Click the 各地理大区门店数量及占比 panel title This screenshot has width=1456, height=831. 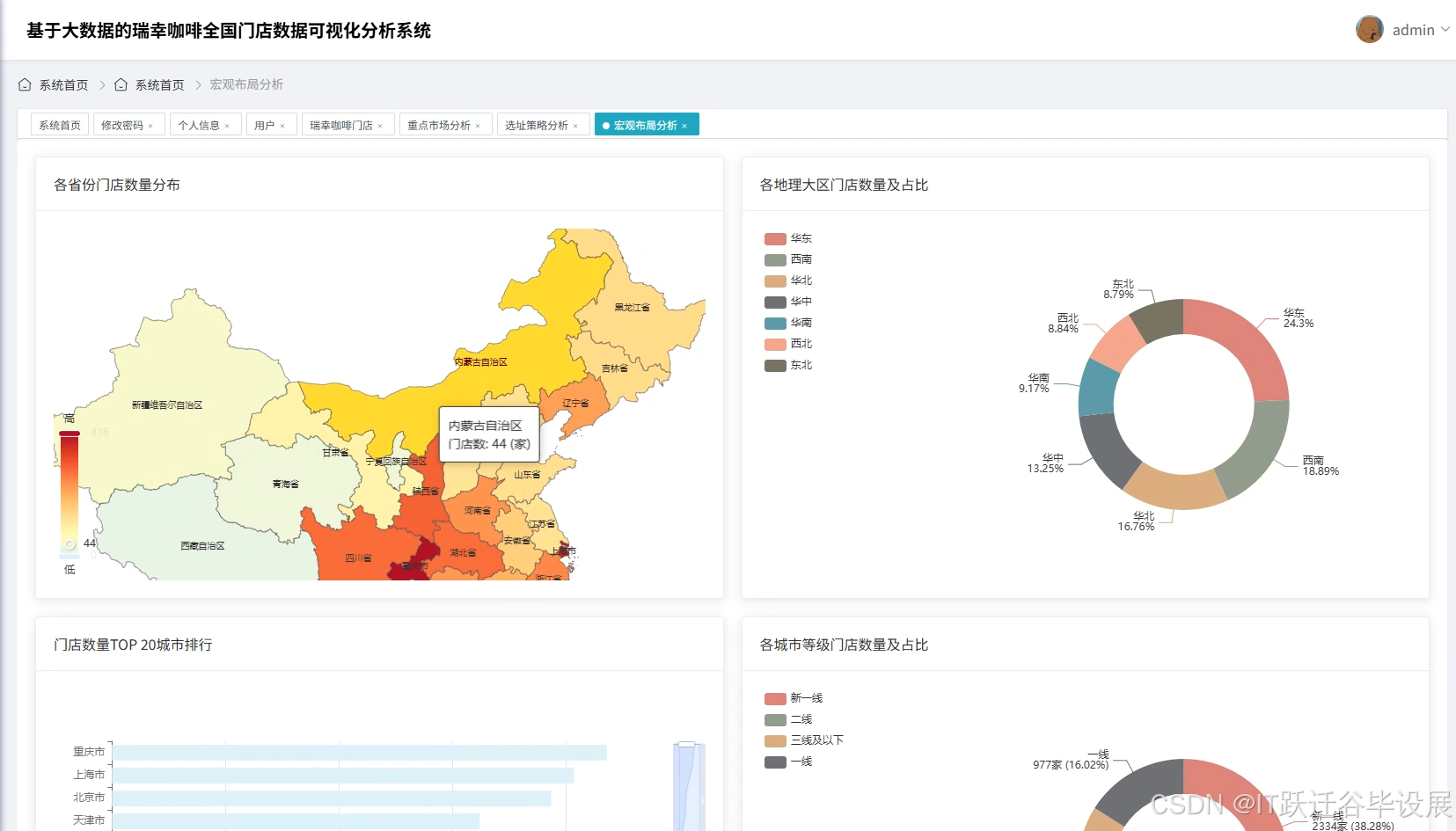844,185
